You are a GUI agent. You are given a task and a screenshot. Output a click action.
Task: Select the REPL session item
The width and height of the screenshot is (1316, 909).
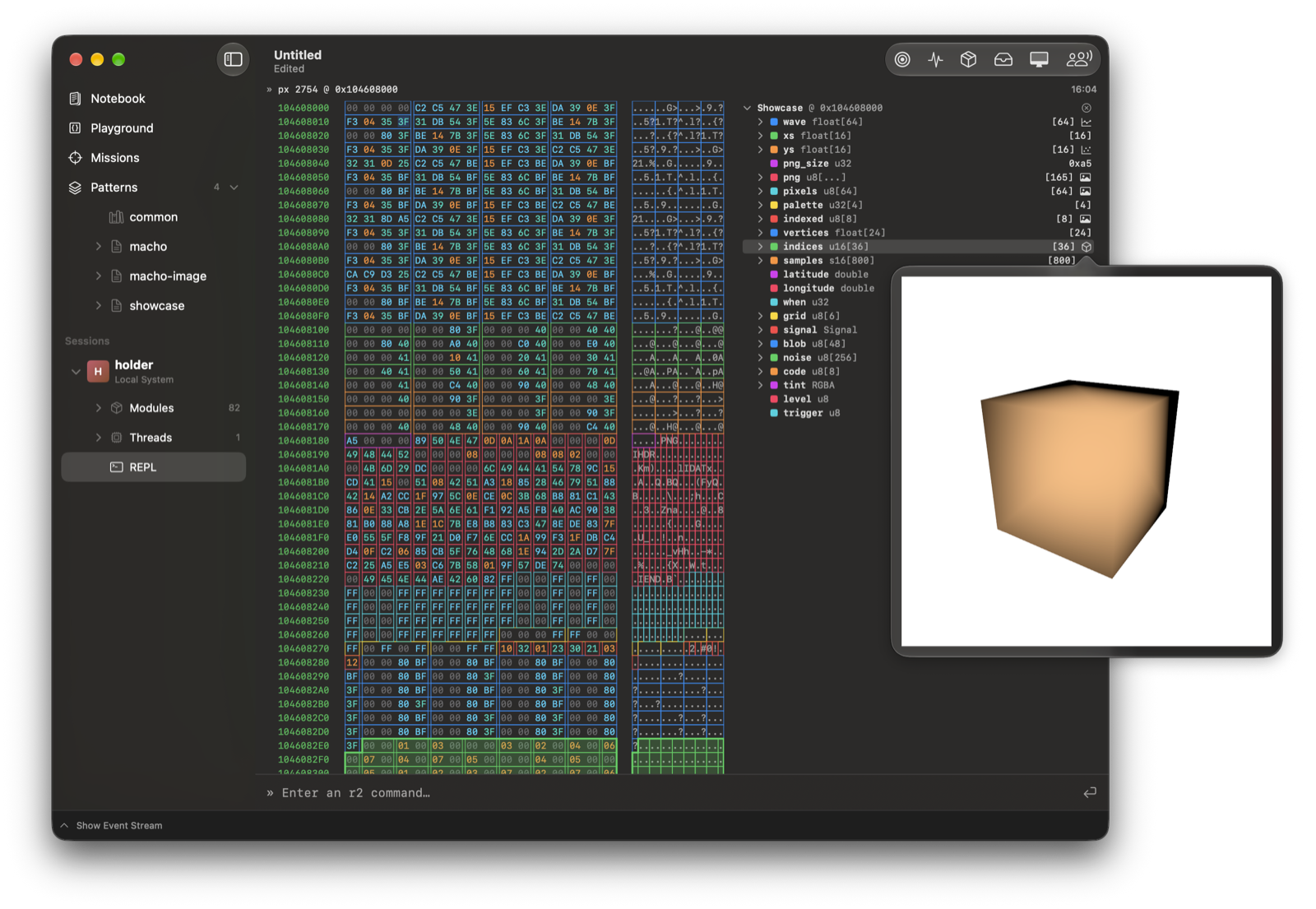tap(154, 467)
